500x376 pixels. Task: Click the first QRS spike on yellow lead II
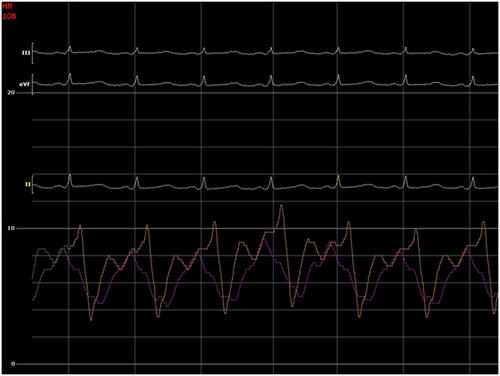[x=70, y=180]
